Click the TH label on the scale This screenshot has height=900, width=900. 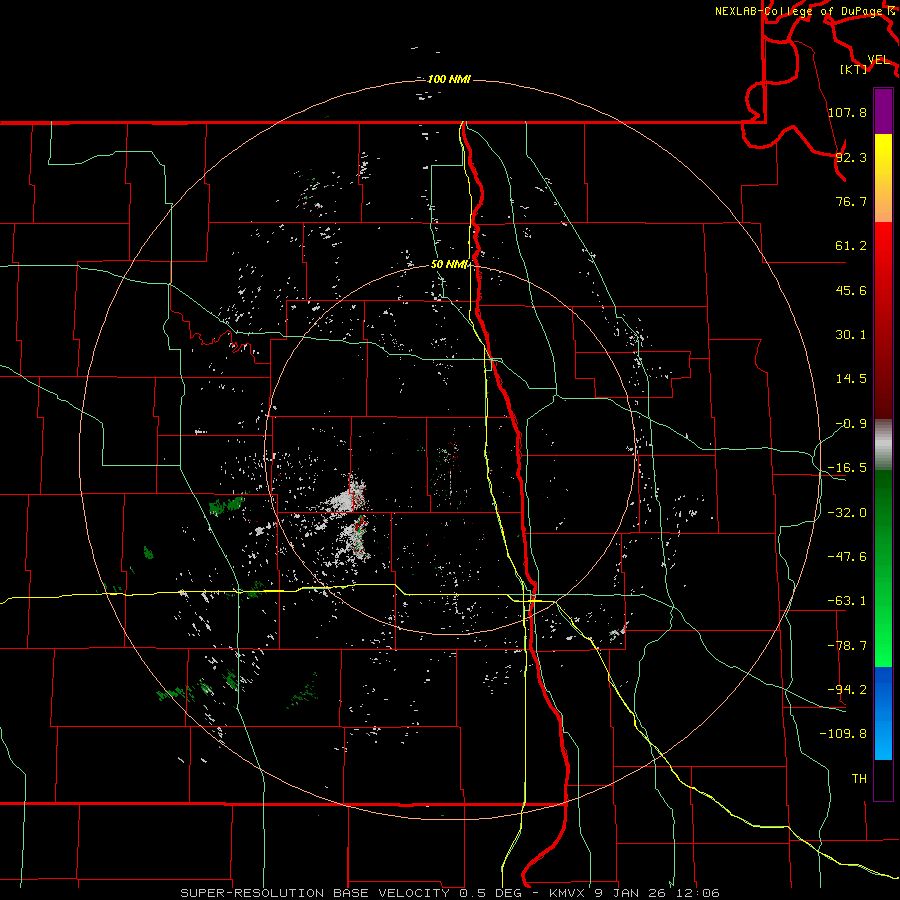pyautogui.click(x=859, y=779)
